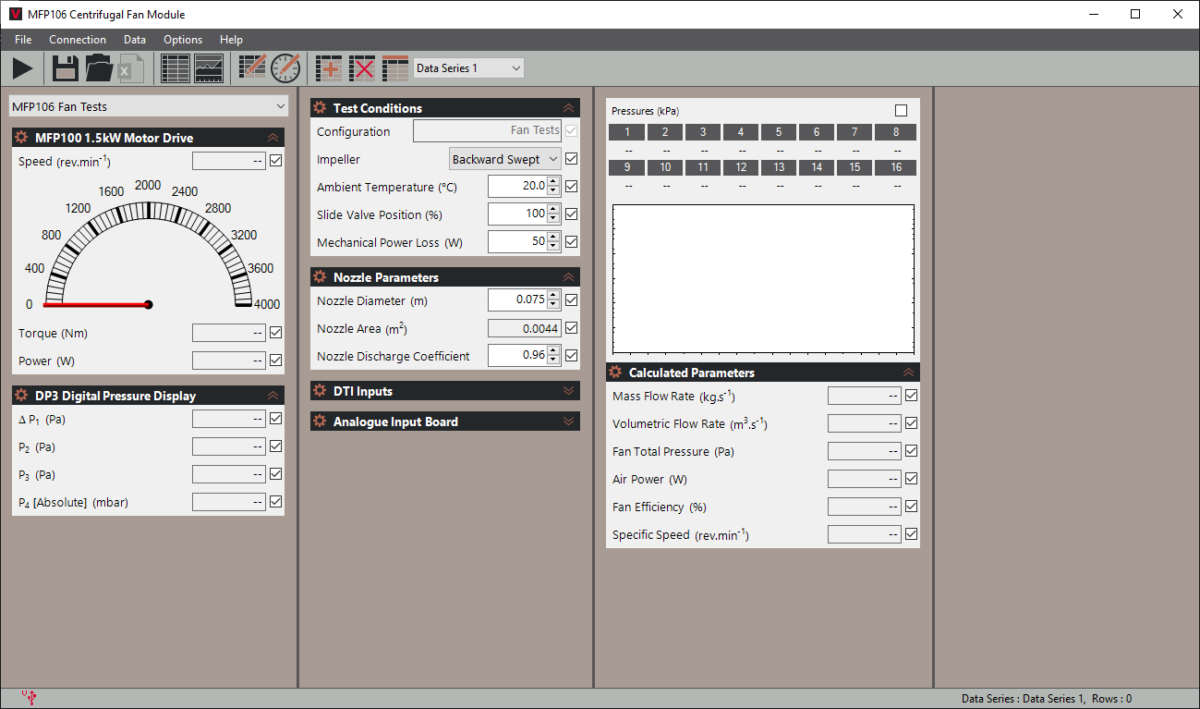The height and width of the screenshot is (709, 1200).
Task: Open the MFP100 Motor Drive gear settings
Action: tap(21, 138)
